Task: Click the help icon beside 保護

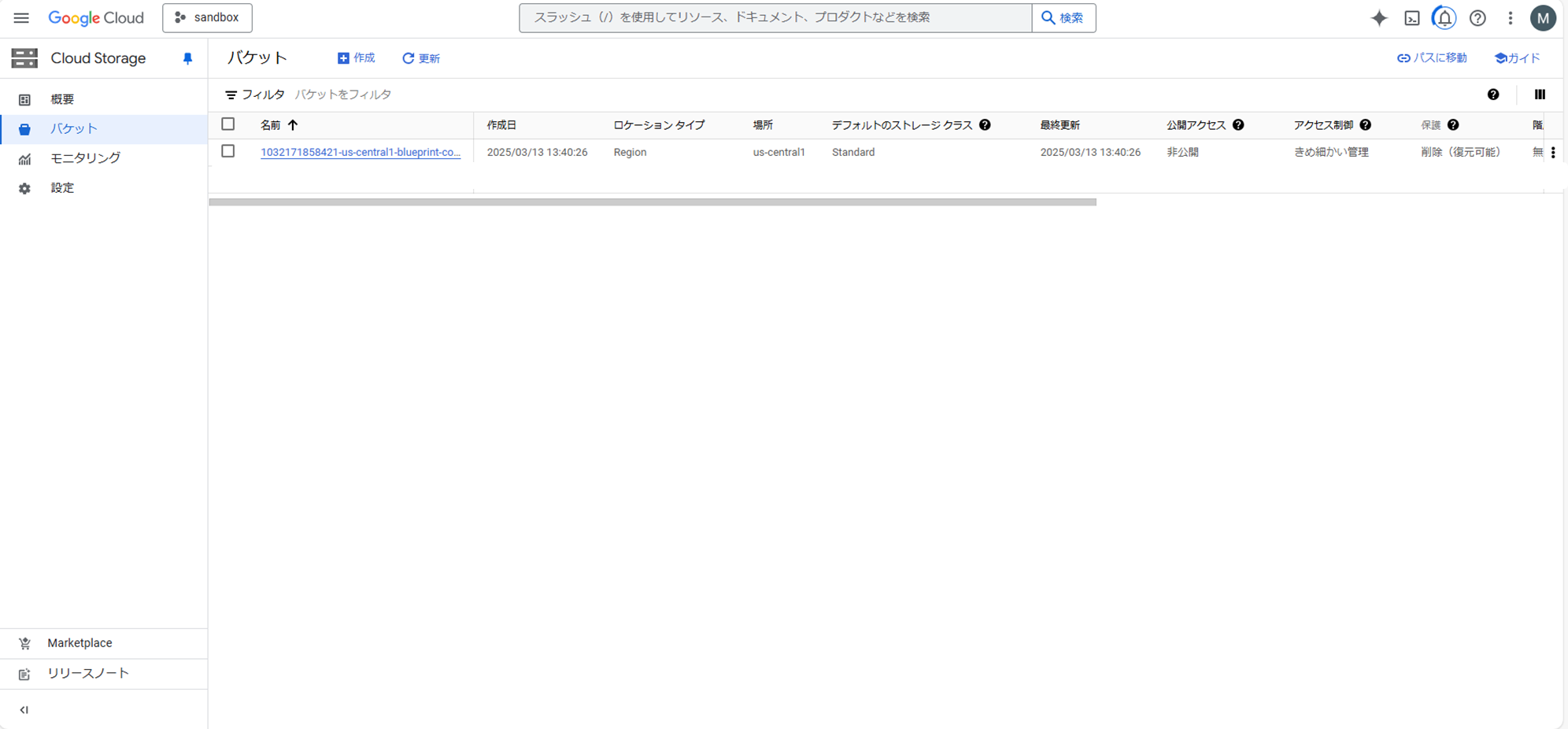Action: click(x=1453, y=125)
